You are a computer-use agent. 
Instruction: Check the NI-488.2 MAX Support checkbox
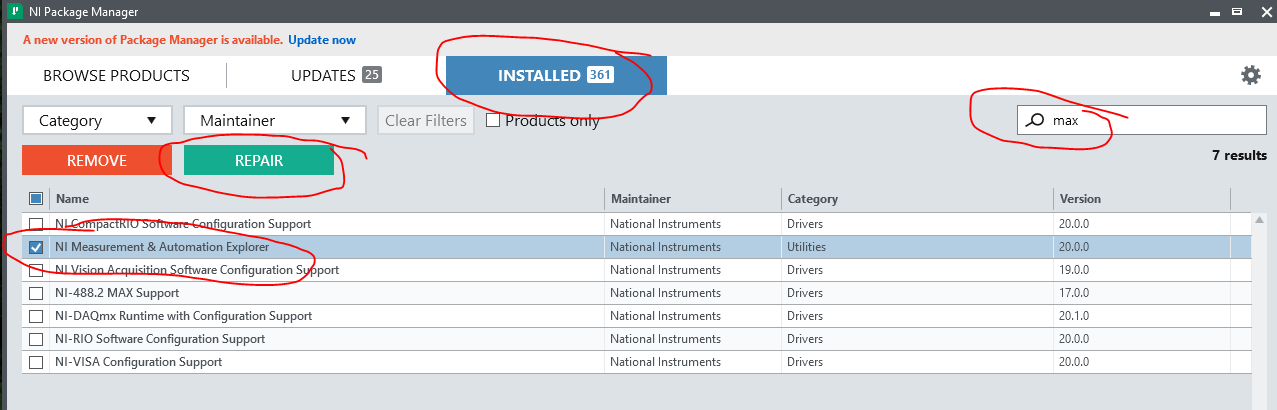coord(36,293)
